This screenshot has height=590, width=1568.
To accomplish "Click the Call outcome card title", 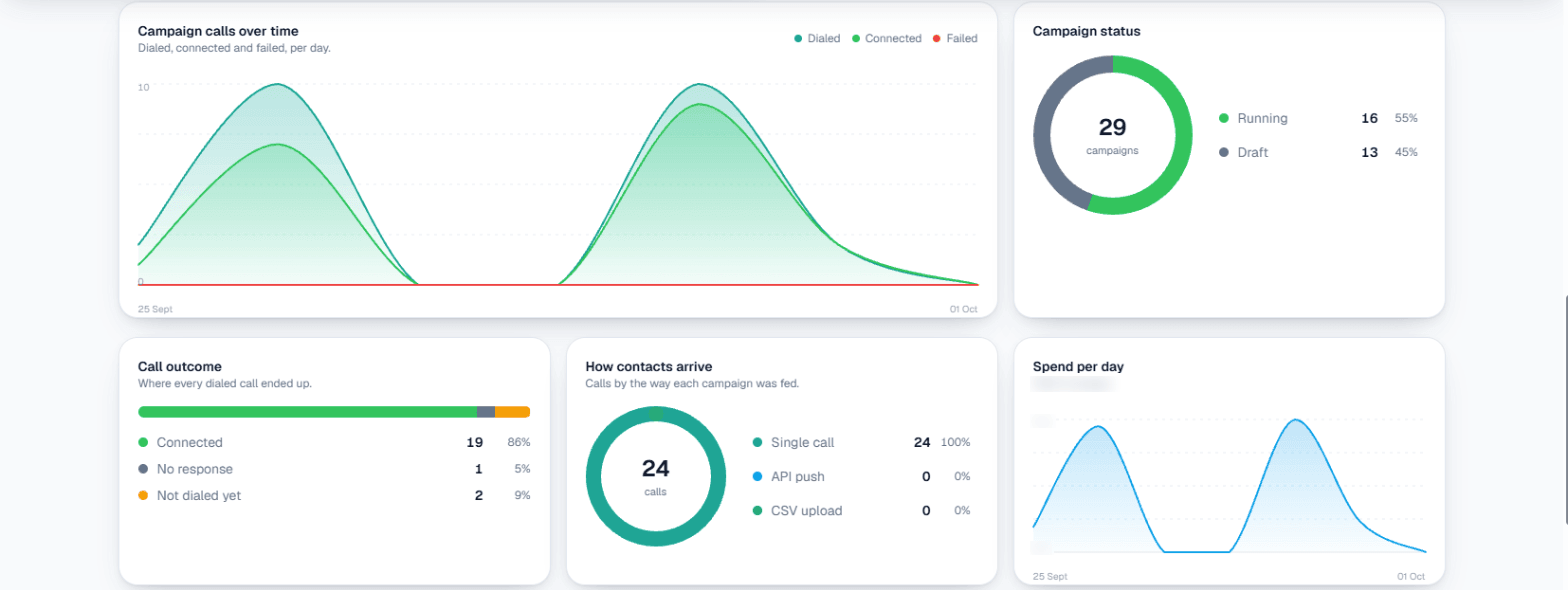I will 180,367.
